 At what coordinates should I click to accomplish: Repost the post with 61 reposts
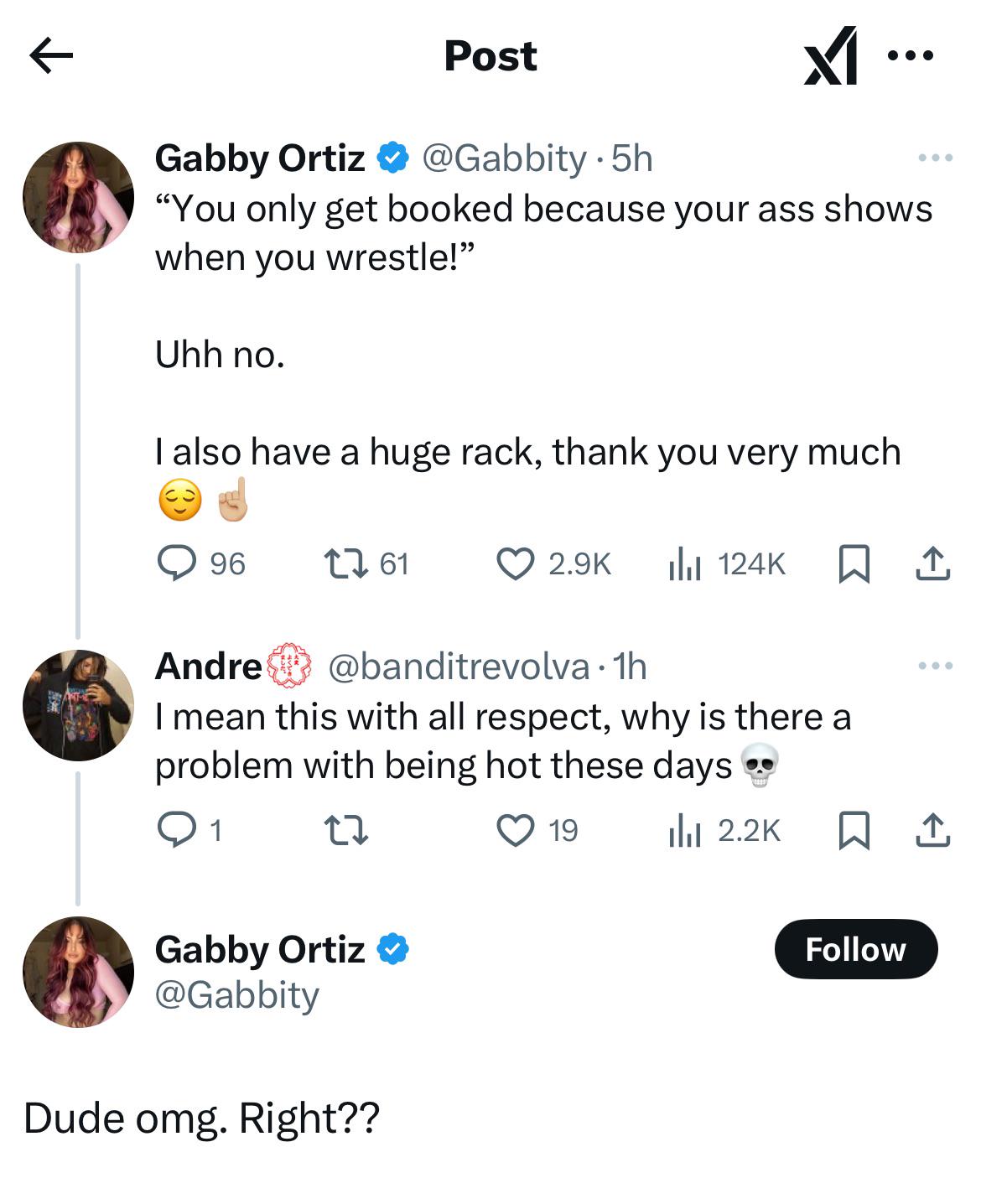point(345,563)
